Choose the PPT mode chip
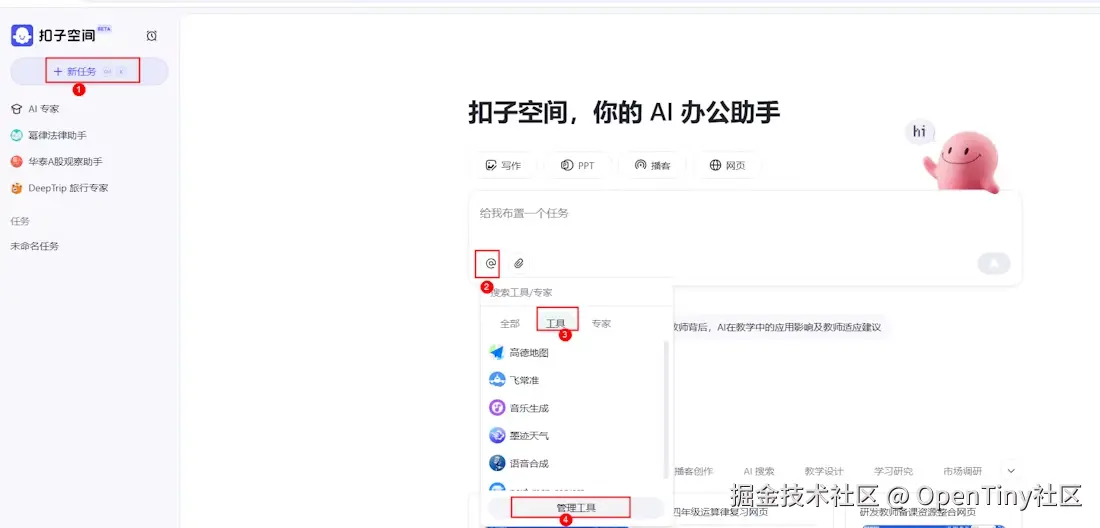Viewport: 1100px width, 528px height. [577, 165]
